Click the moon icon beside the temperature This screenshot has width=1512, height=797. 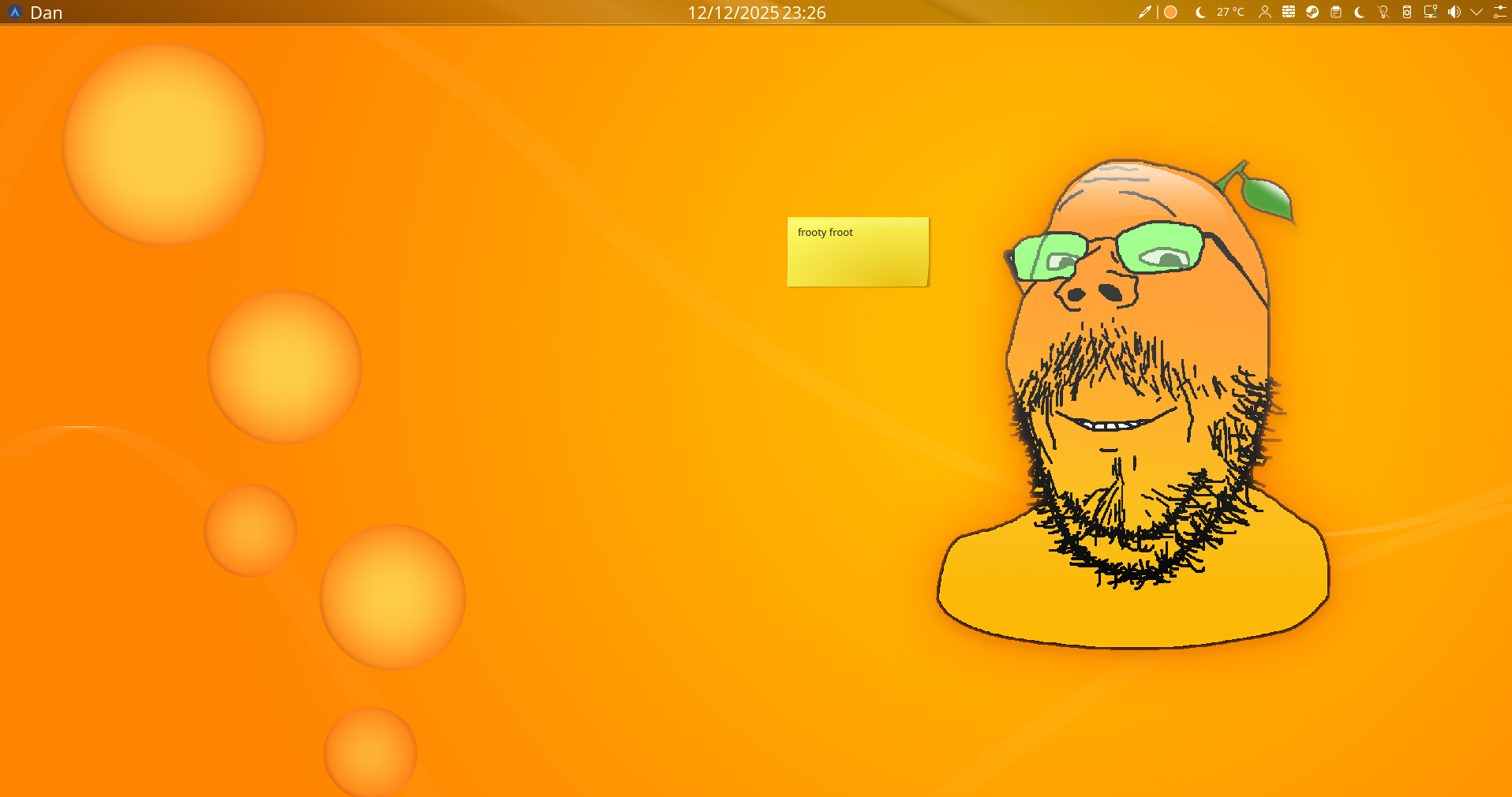[x=1200, y=12]
